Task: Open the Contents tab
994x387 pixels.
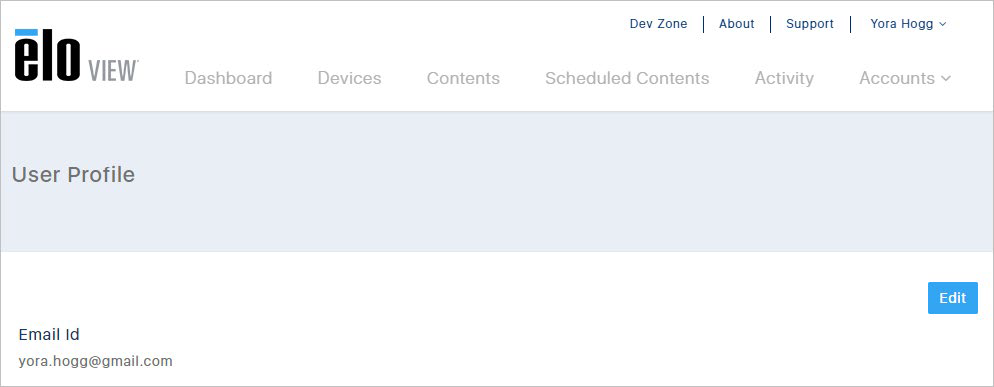Action: point(463,78)
